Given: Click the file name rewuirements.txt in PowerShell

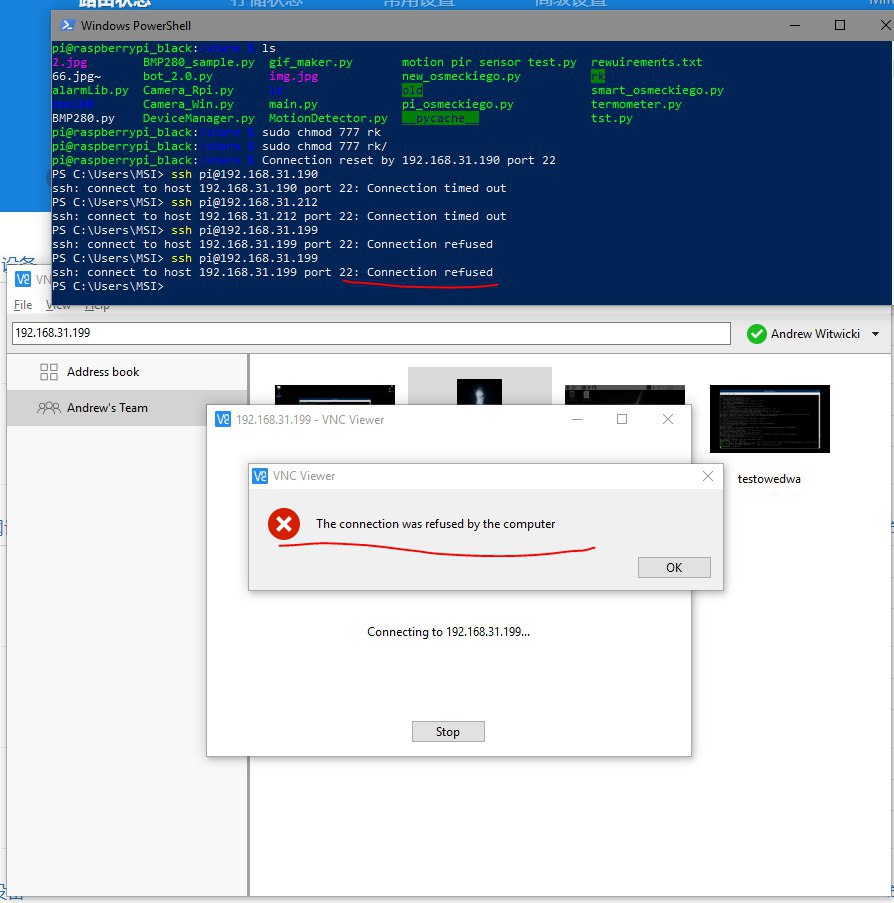Looking at the screenshot, I should [x=646, y=62].
